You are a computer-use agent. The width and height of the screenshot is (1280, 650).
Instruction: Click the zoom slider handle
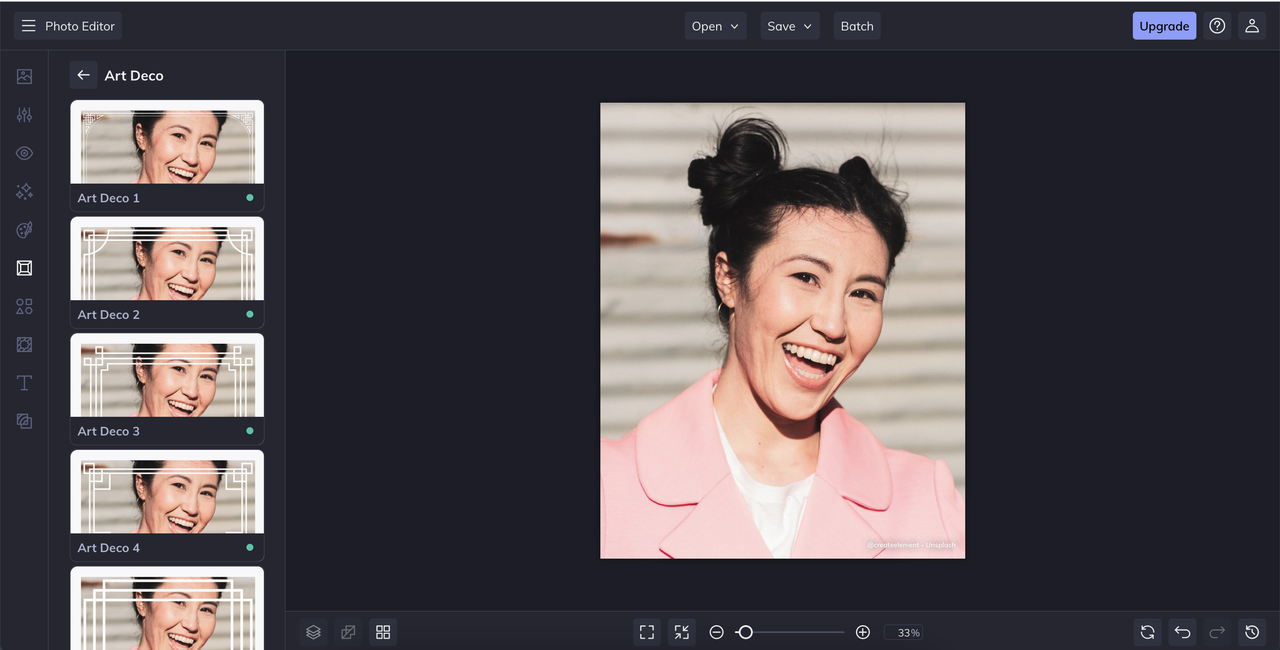[x=745, y=632]
